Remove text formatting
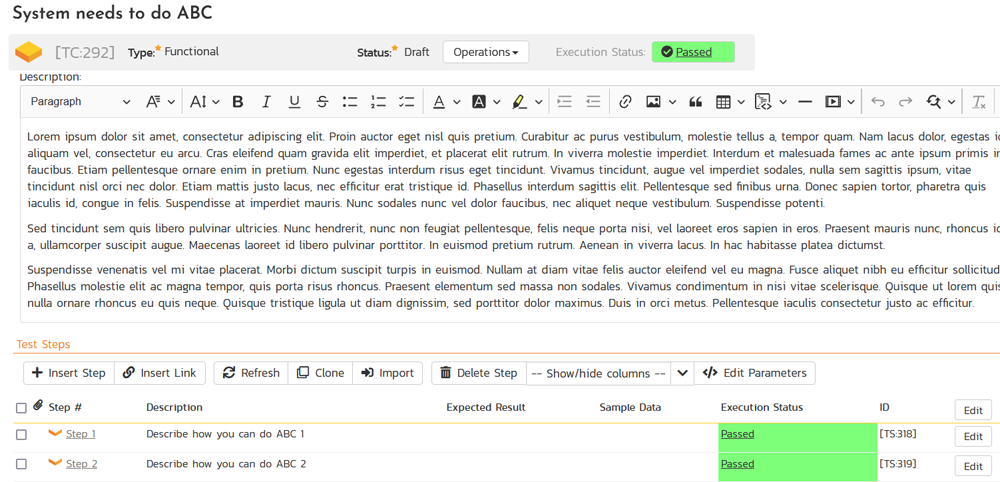1000x482 pixels. [978, 102]
